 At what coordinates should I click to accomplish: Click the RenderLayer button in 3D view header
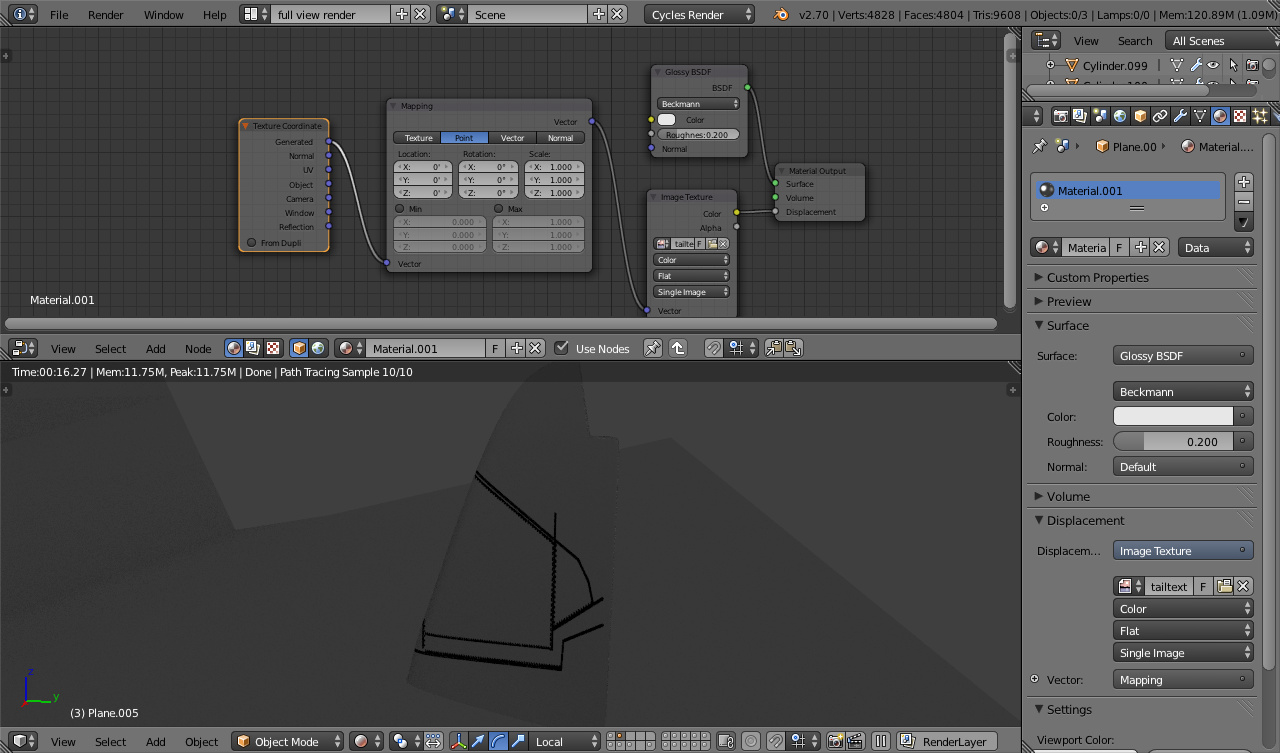point(955,741)
